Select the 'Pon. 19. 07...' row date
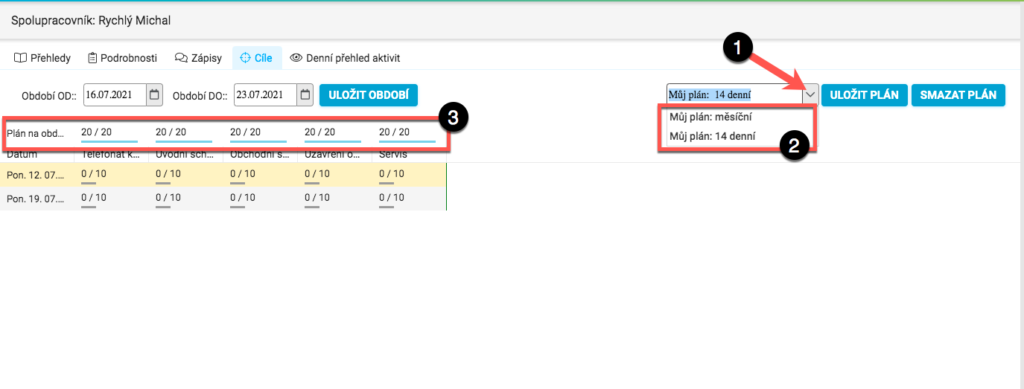 point(36,198)
